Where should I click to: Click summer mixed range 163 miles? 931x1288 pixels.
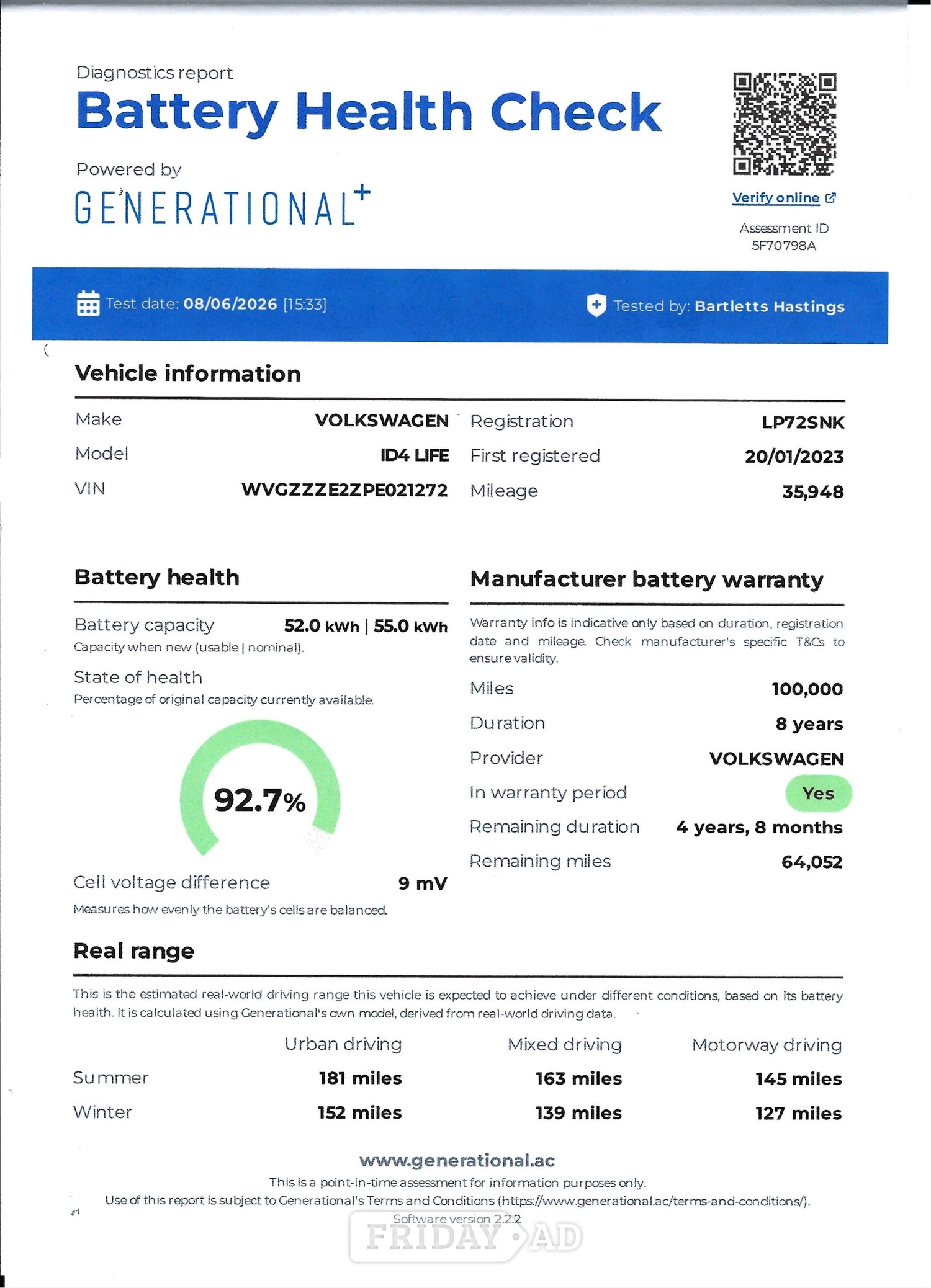578,1079
